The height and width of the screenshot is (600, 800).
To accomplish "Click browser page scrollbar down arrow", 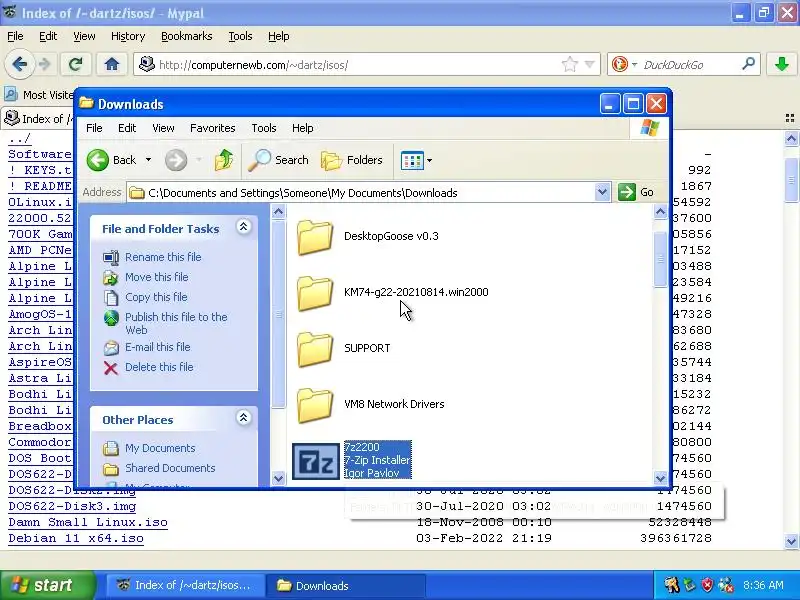I will tap(791, 541).
